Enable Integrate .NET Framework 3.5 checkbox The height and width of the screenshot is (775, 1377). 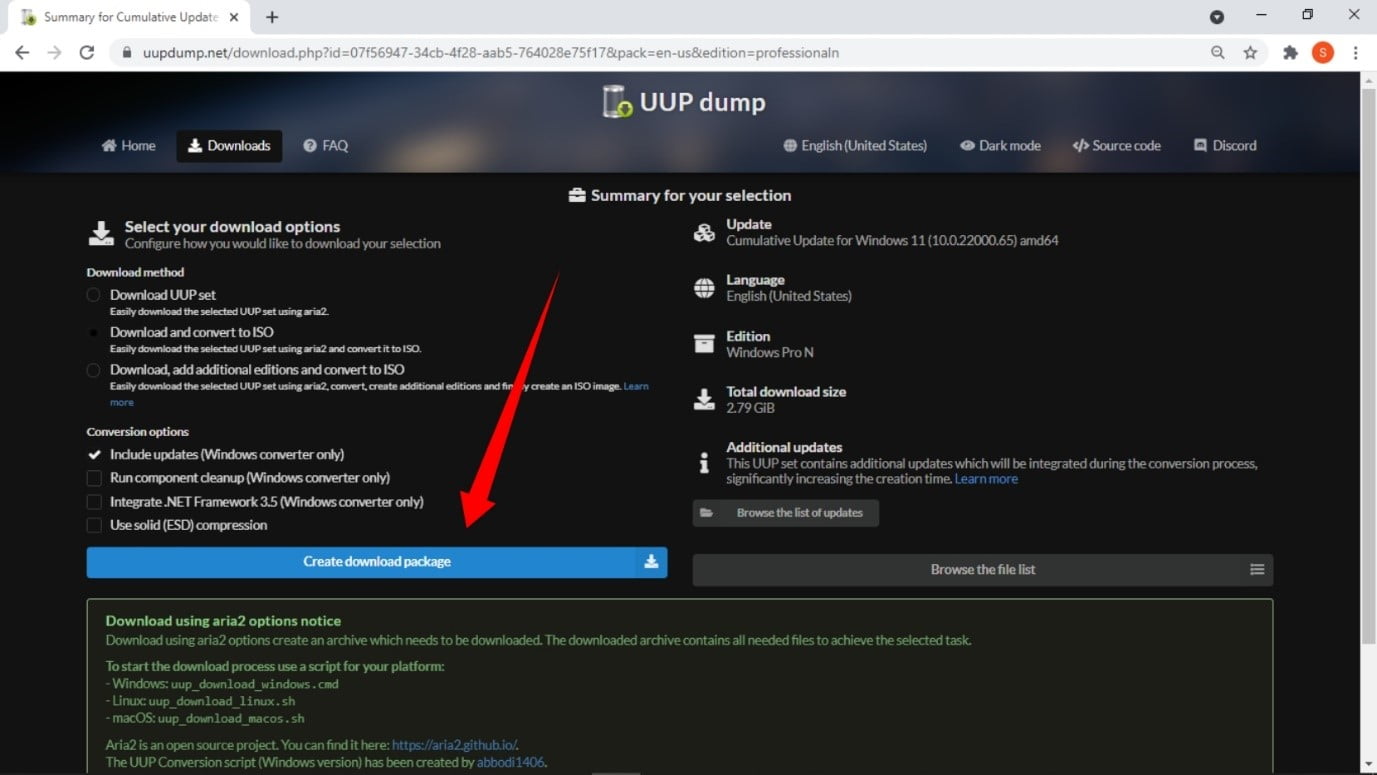coord(94,502)
